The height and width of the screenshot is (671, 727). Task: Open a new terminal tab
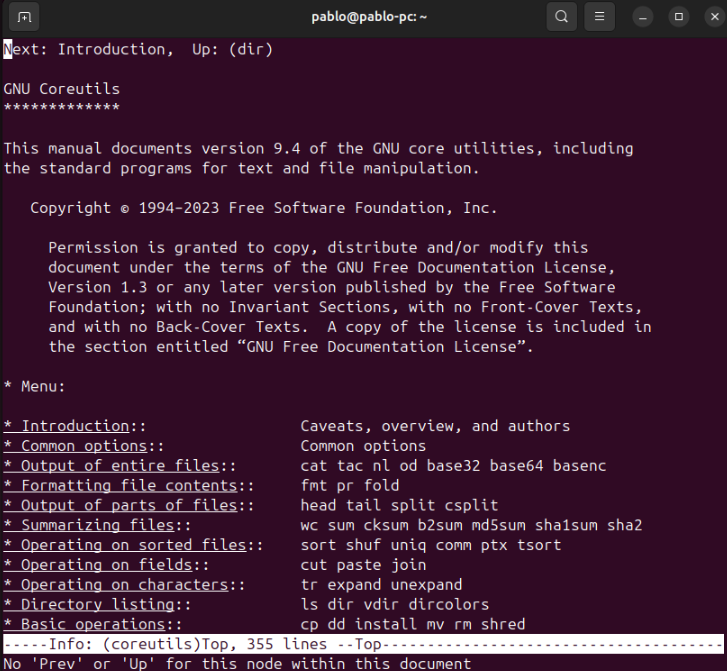tap(24, 17)
